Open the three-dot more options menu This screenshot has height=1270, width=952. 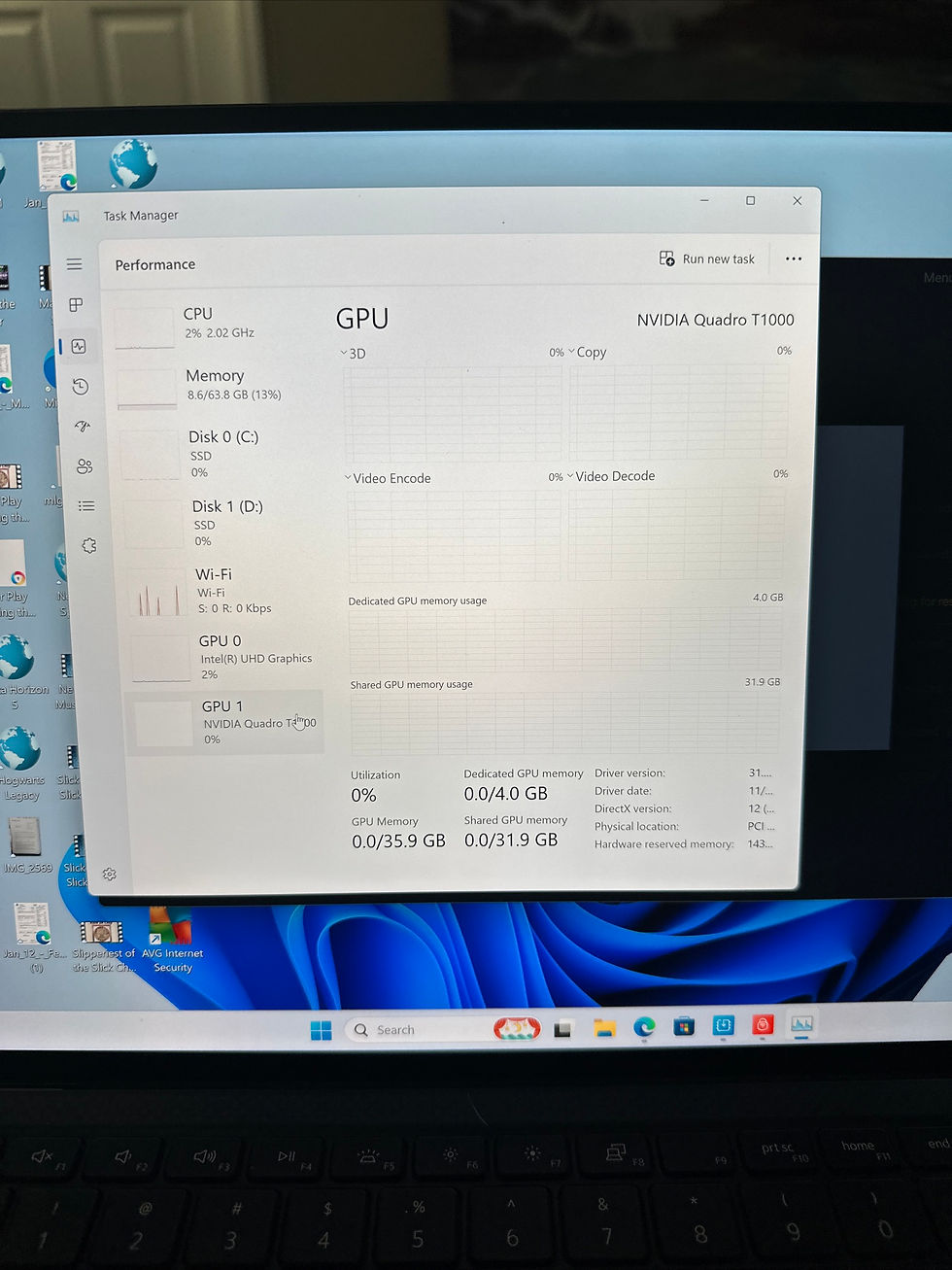[794, 259]
